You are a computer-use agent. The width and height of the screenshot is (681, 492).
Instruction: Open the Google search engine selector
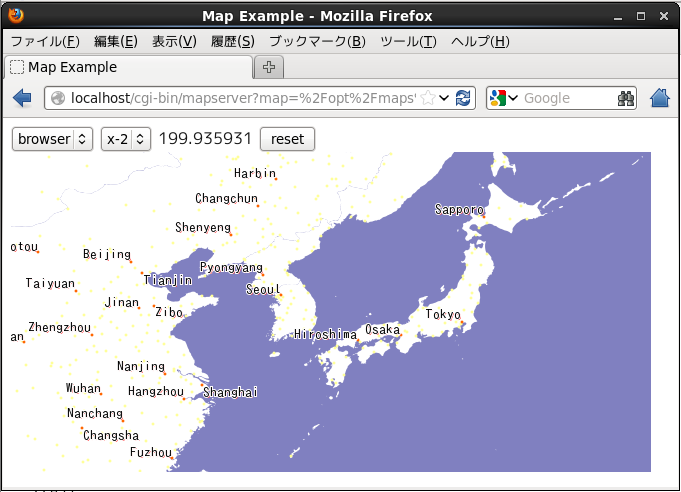click(503, 98)
